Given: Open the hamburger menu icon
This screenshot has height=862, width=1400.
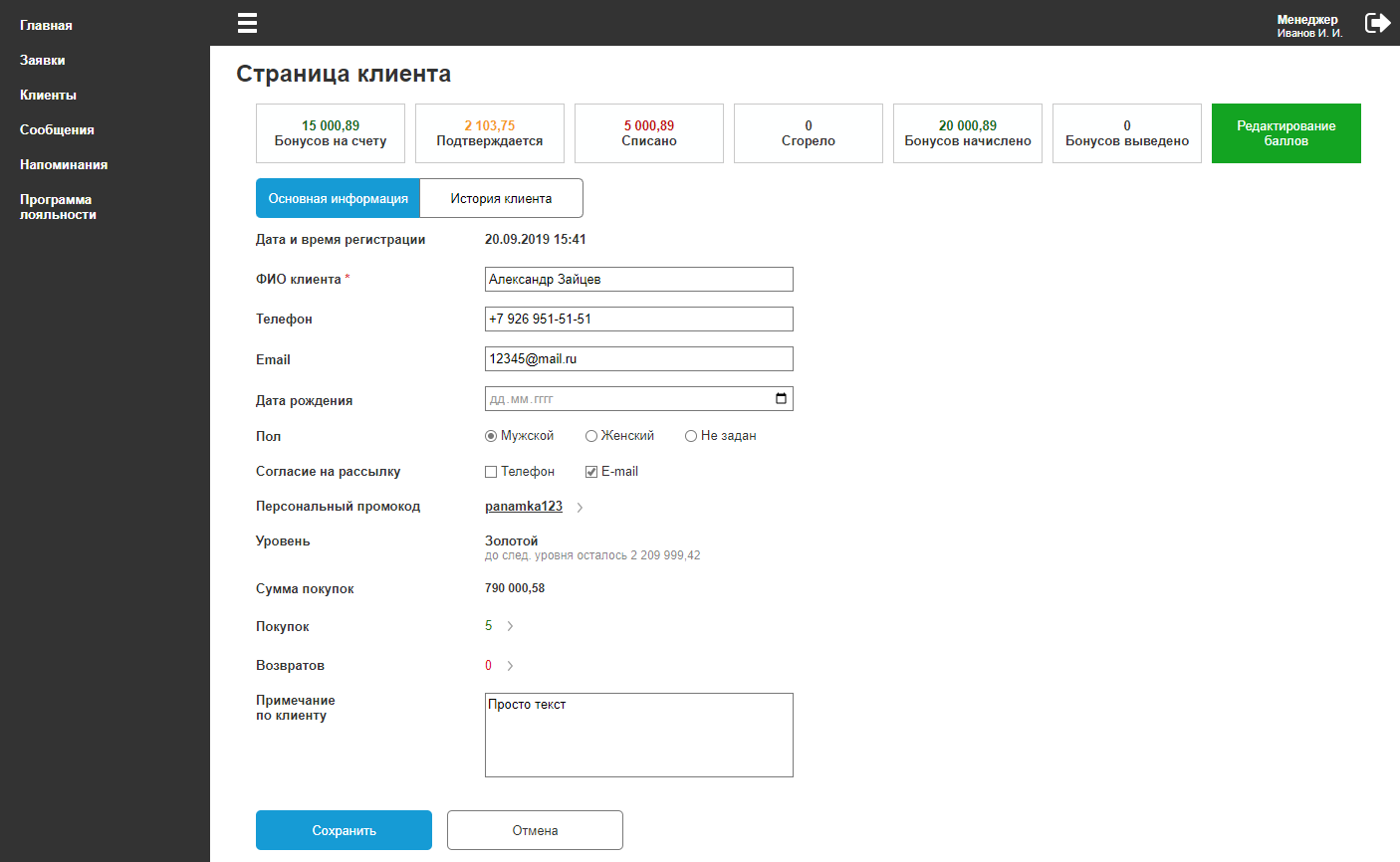Looking at the screenshot, I should tap(248, 23).
